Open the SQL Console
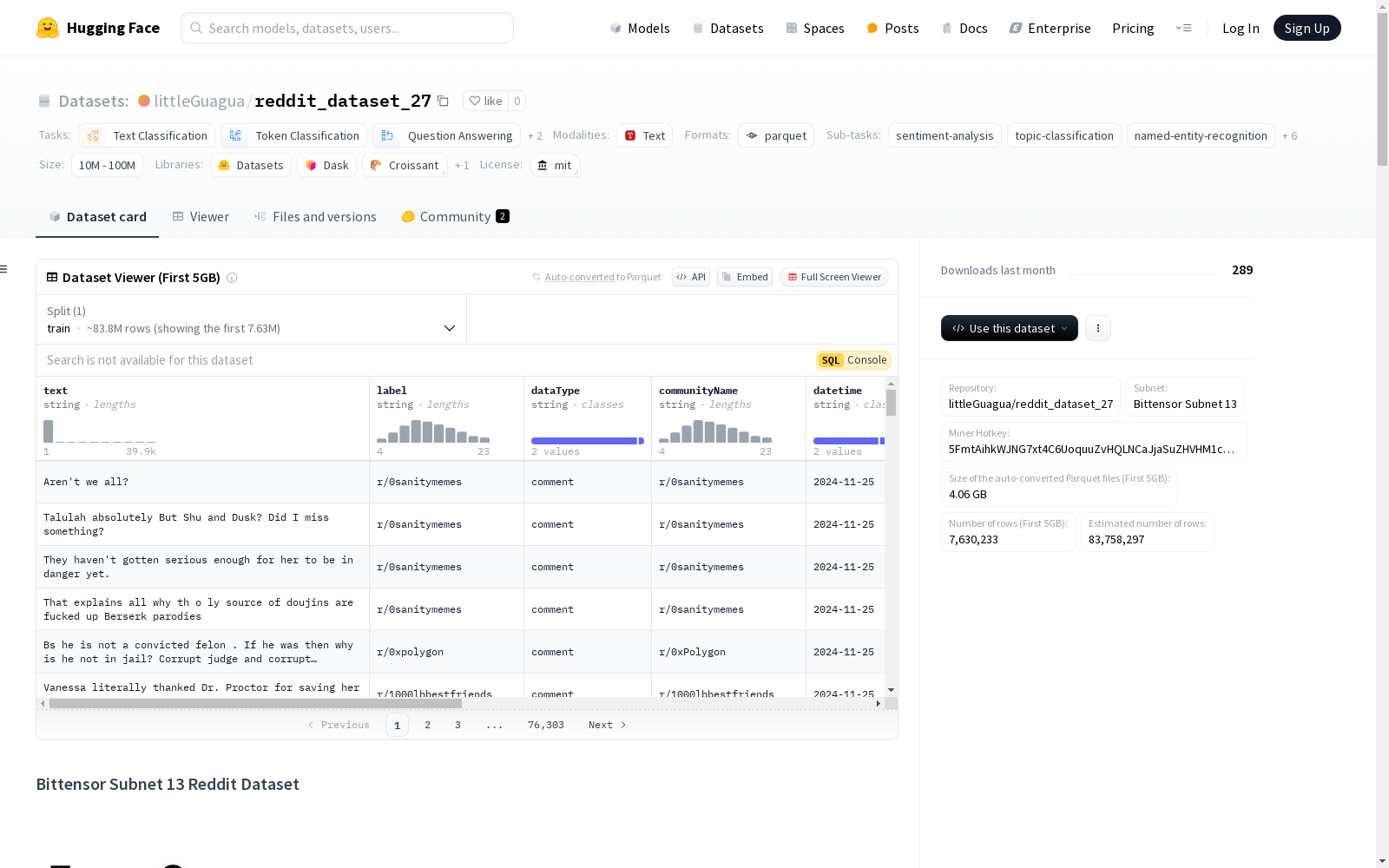Image resolution: width=1389 pixels, height=868 pixels. [853, 360]
